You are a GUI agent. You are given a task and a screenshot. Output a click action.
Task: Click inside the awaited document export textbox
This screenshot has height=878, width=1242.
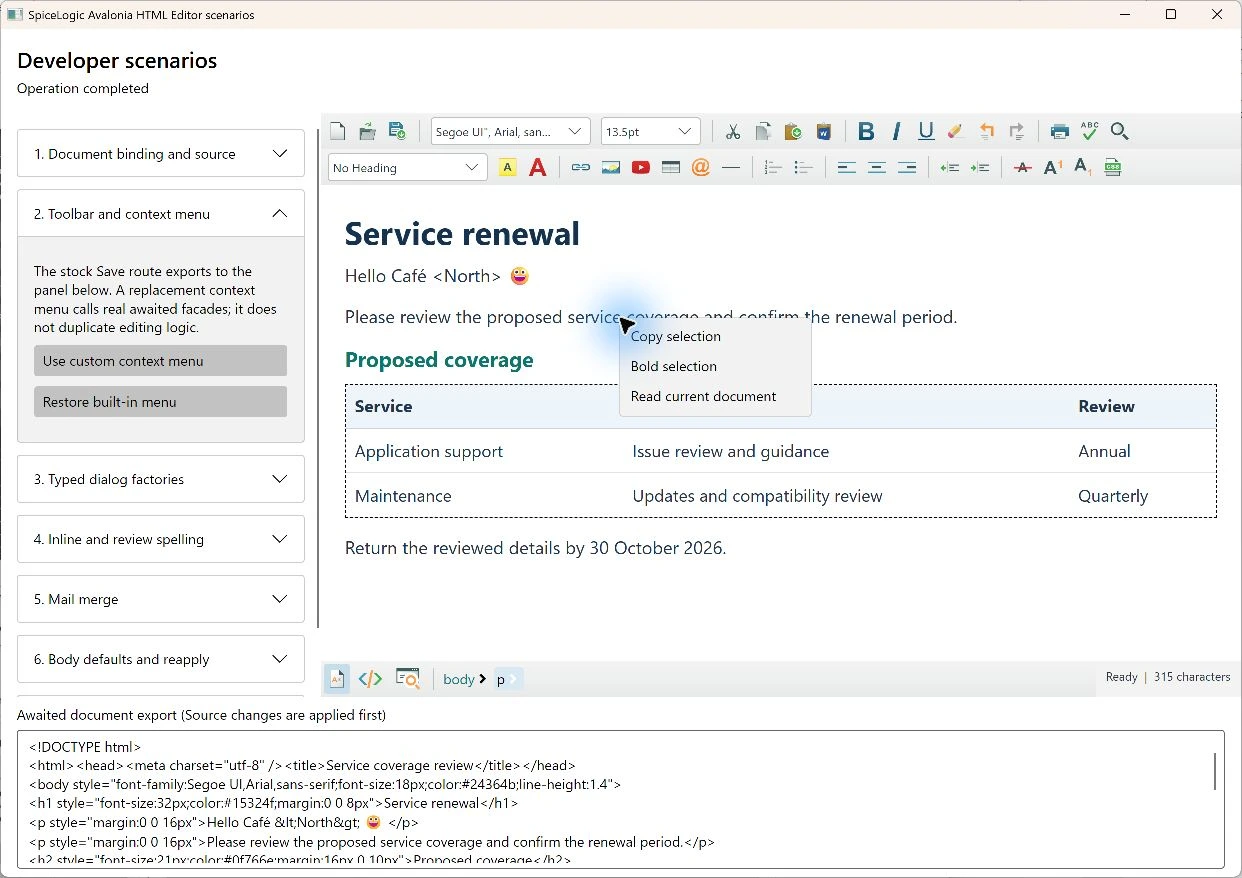(620, 799)
